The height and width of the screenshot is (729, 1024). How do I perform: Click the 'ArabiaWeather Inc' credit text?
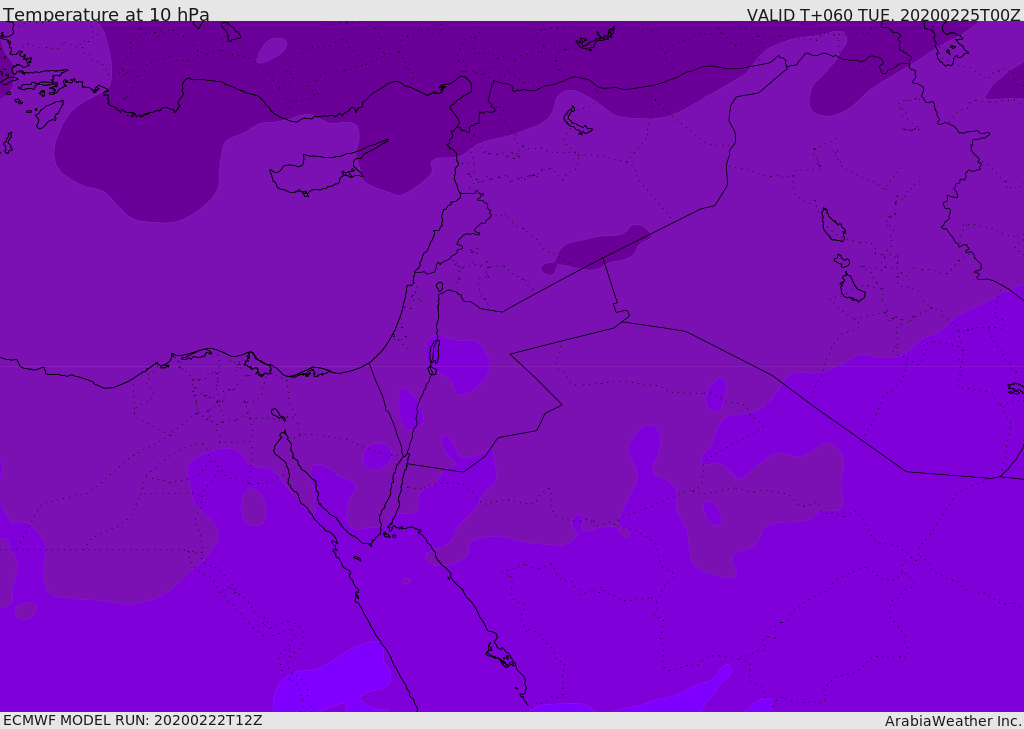[x=952, y=721]
